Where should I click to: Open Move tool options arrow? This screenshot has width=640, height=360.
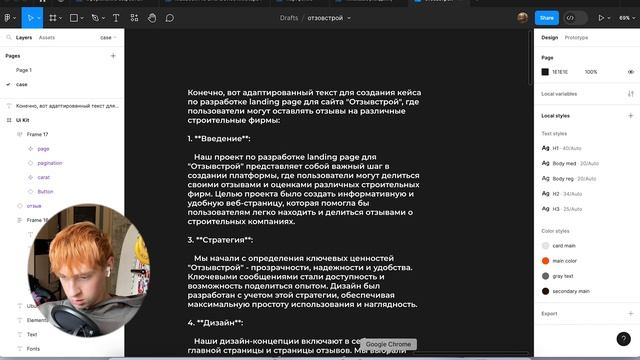(x=39, y=18)
